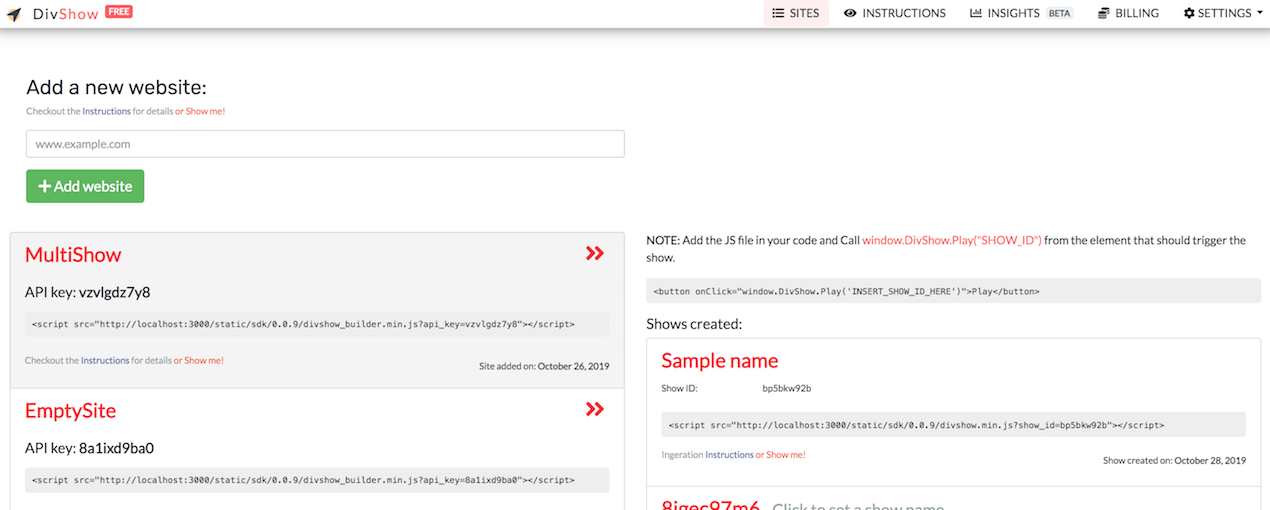Click the www.example.com input field
The width and height of the screenshot is (1270, 510).
pos(325,144)
